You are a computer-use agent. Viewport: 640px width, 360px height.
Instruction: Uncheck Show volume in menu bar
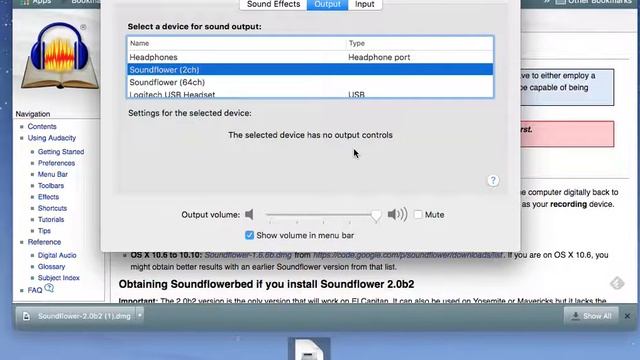(249, 235)
